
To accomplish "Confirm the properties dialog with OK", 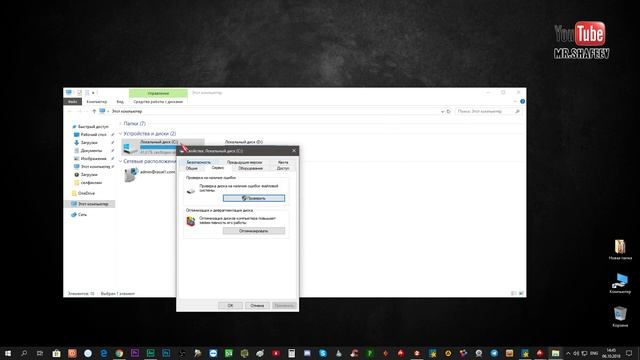I will [230, 305].
